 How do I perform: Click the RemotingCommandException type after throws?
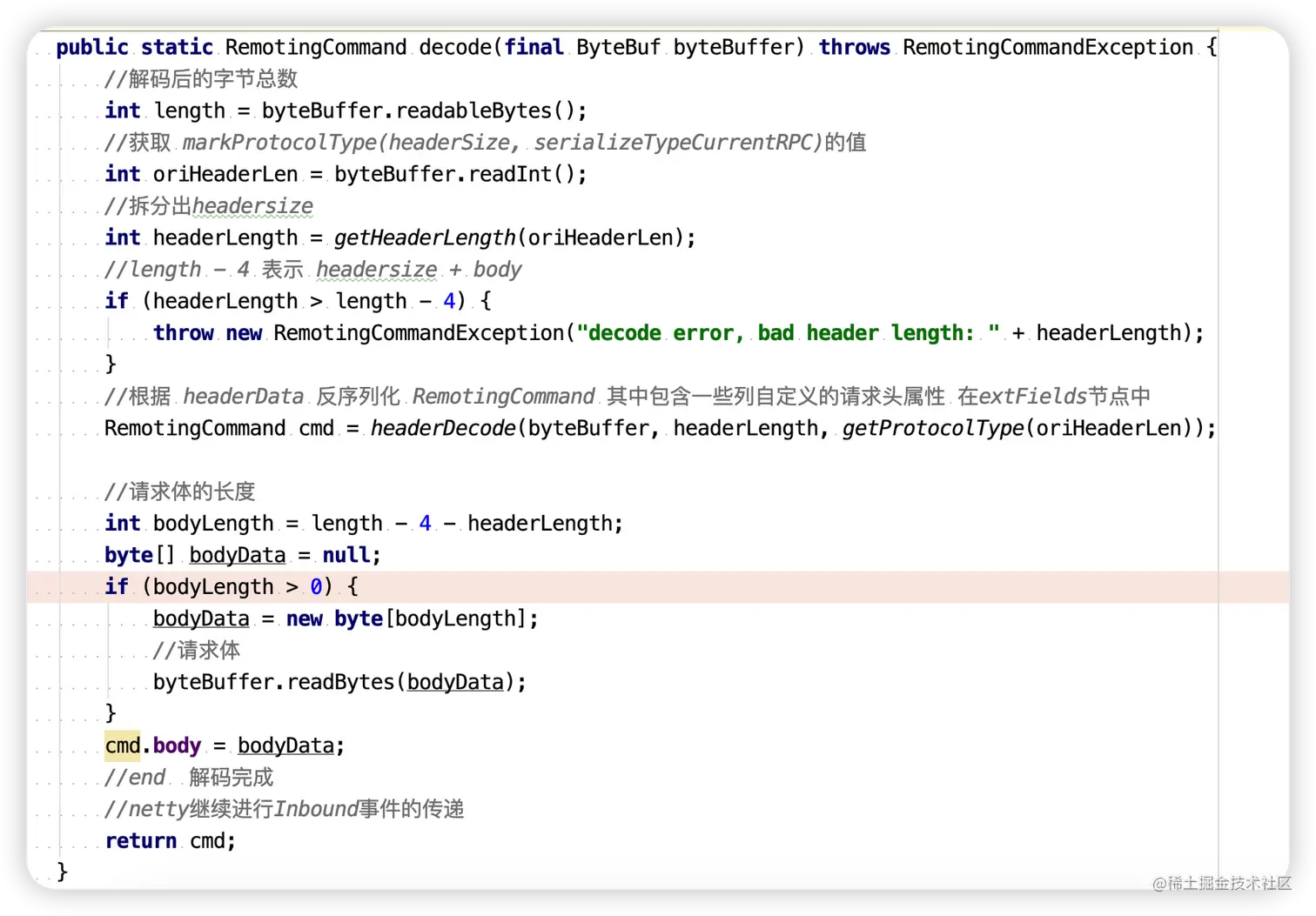coord(1048,47)
